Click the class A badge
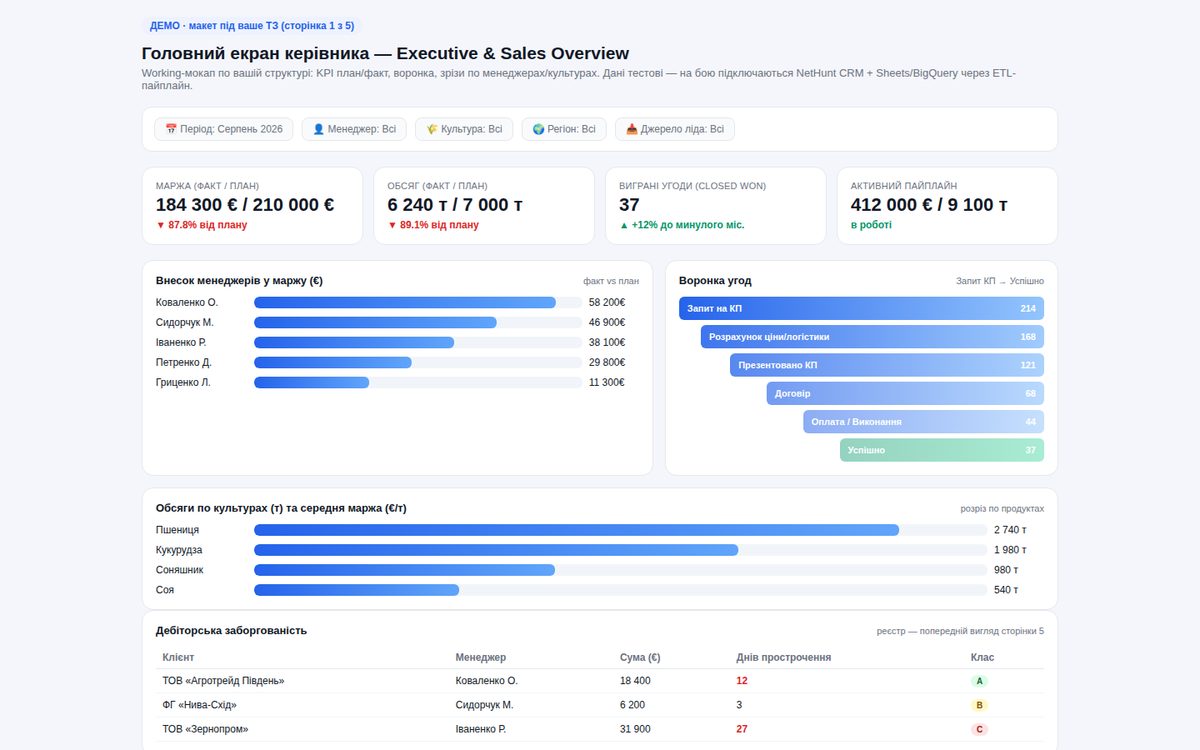Image resolution: width=1200 pixels, height=750 pixels. 980,681
